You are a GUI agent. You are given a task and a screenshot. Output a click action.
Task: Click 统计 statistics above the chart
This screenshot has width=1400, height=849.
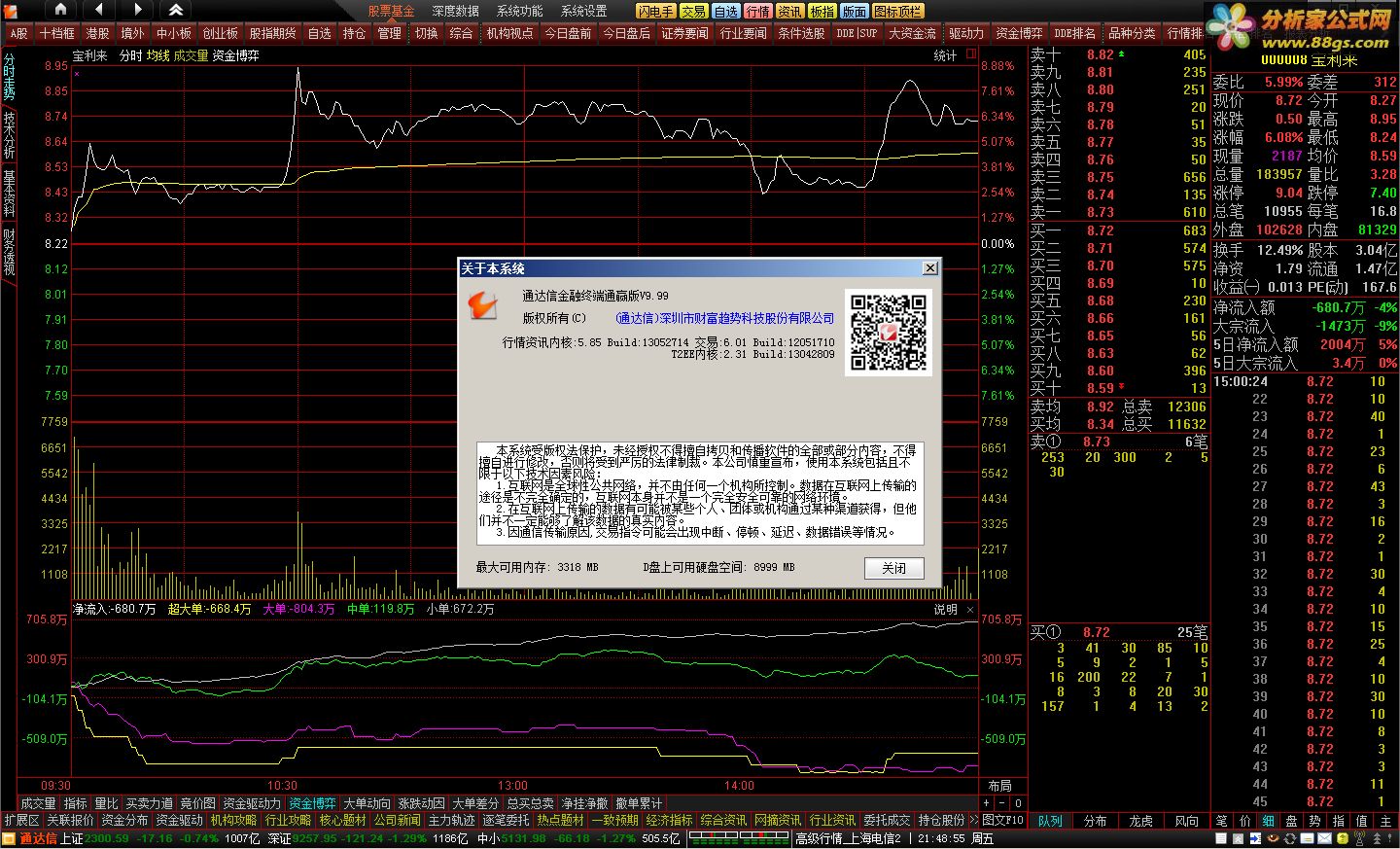pos(945,55)
